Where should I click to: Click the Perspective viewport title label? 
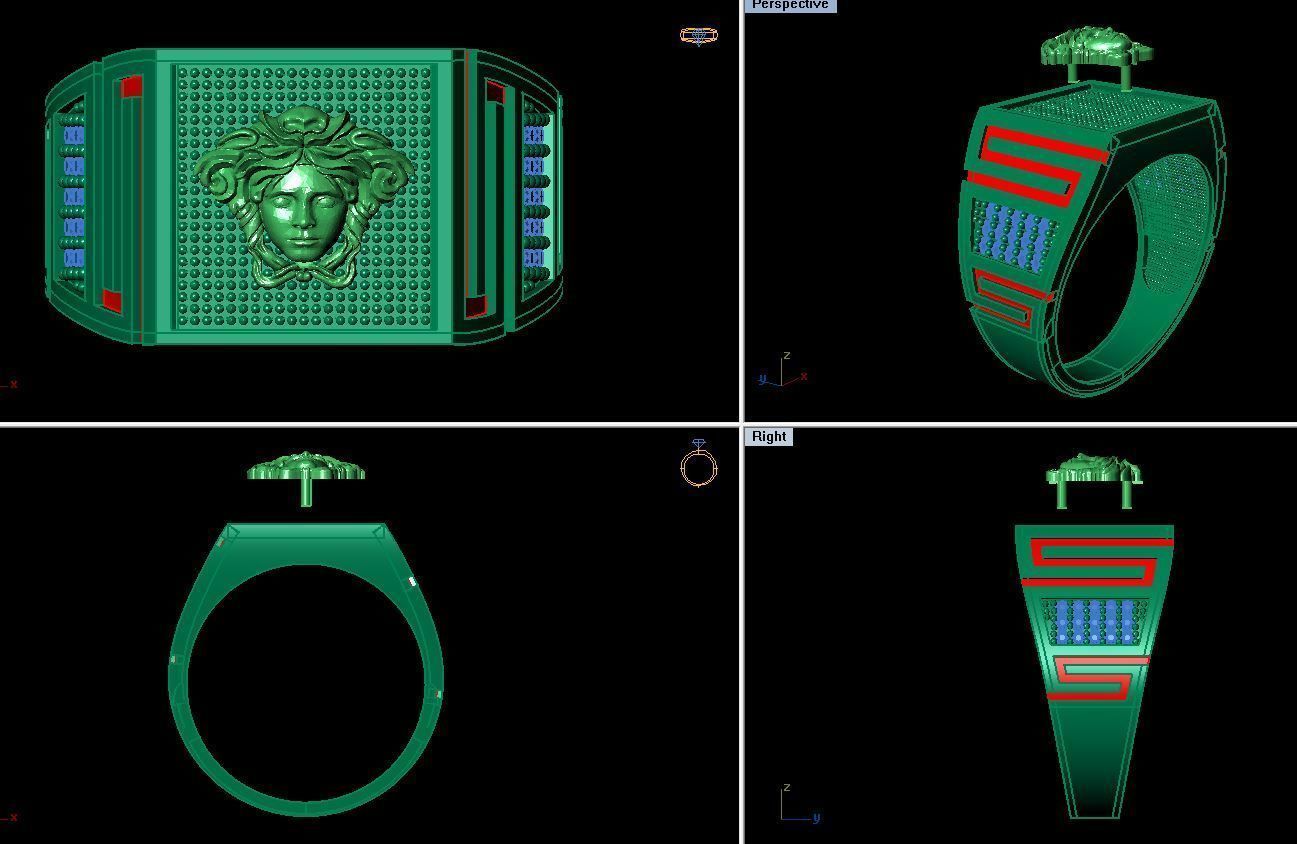pyautogui.click(x=790, y=5)
